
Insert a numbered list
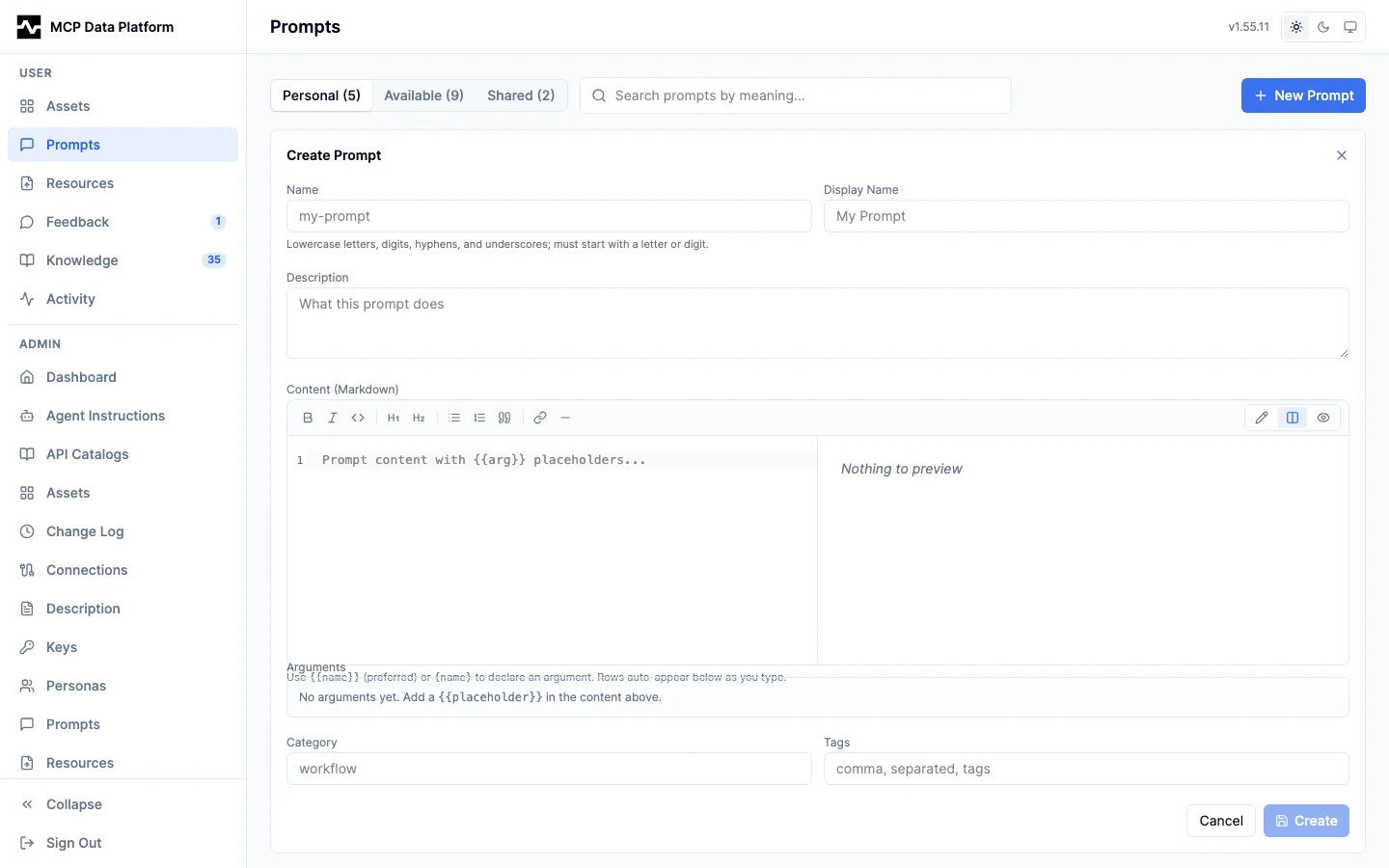point(479,418)
